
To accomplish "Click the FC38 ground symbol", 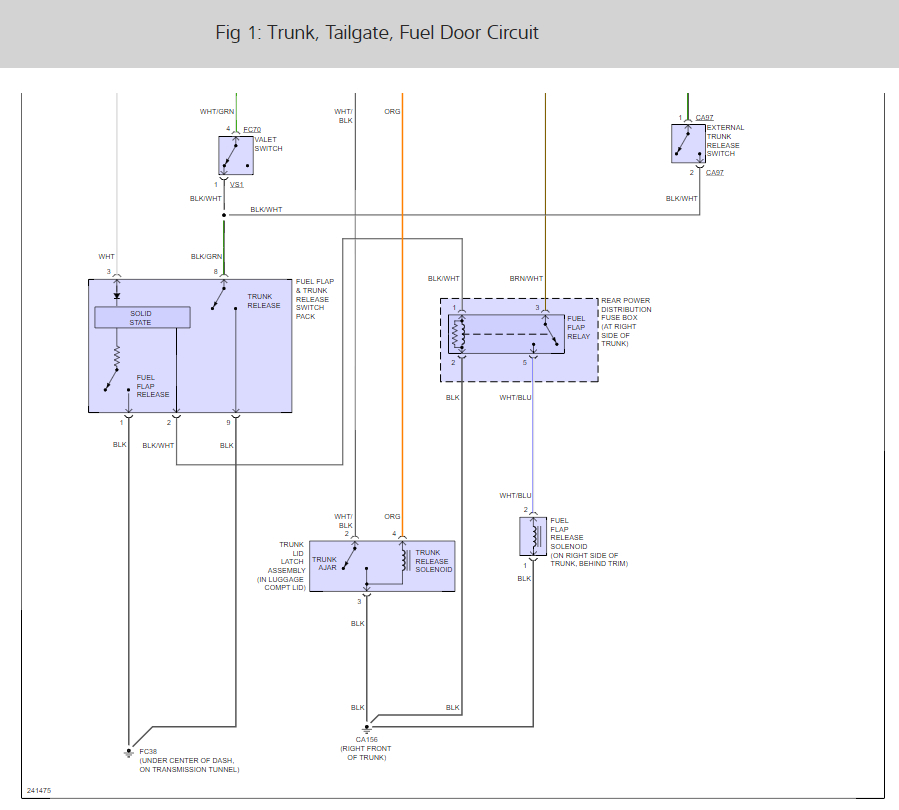I will coord(128,752).
